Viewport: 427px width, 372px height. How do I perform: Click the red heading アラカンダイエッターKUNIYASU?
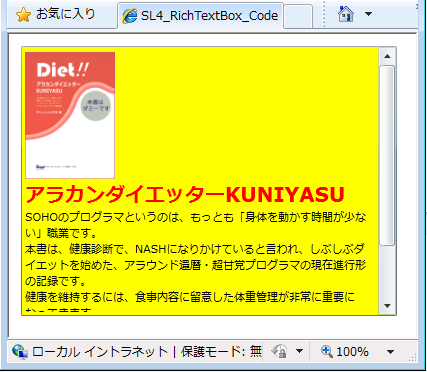[x=185, y=195]
